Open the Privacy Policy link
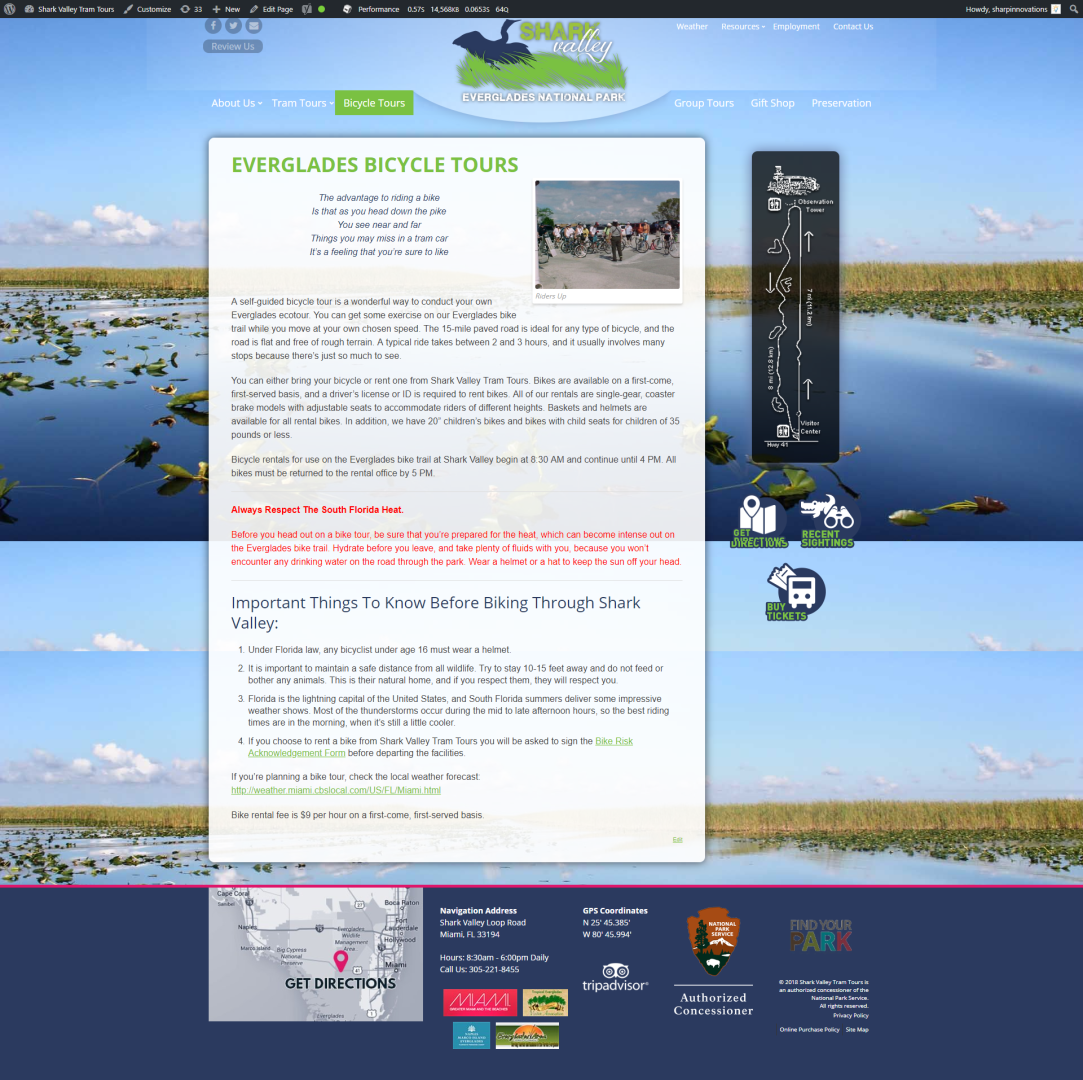The height and width of the screenshot is (1080, 1083). [850, 1015]
